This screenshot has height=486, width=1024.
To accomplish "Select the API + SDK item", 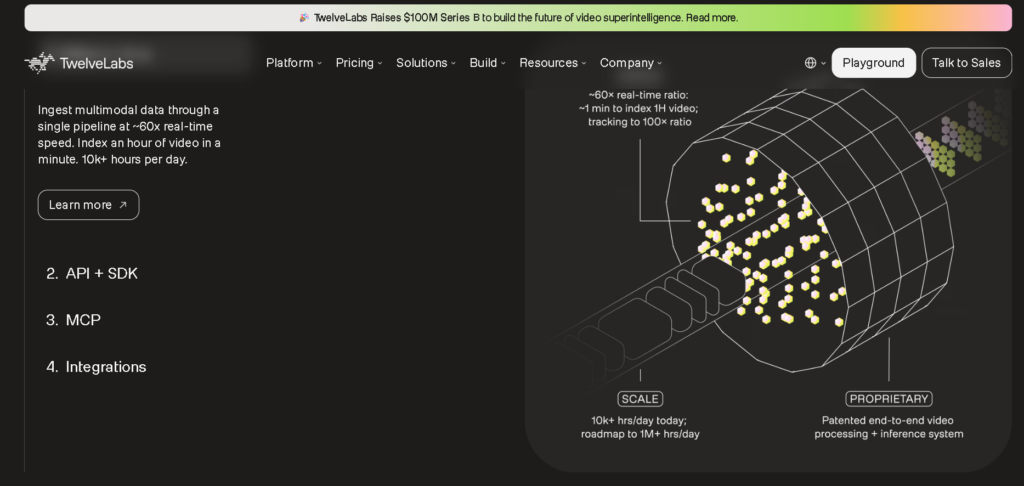I will coord(92,273).
